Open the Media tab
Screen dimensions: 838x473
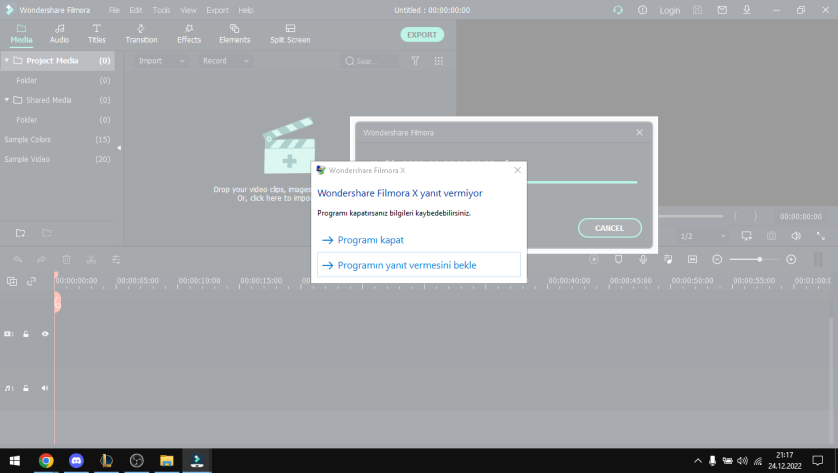(21, 34)
